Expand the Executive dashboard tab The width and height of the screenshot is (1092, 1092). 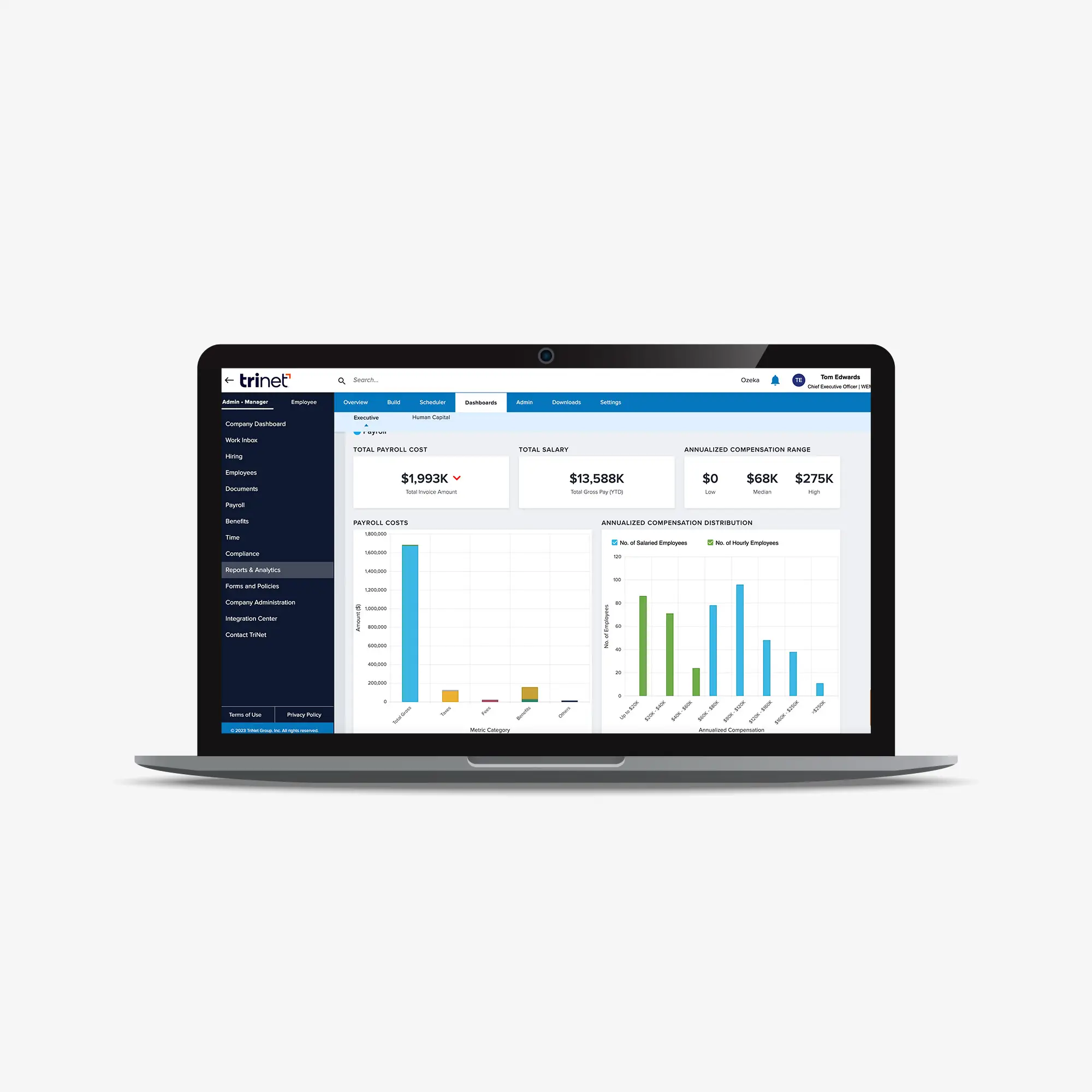[365, 418]
